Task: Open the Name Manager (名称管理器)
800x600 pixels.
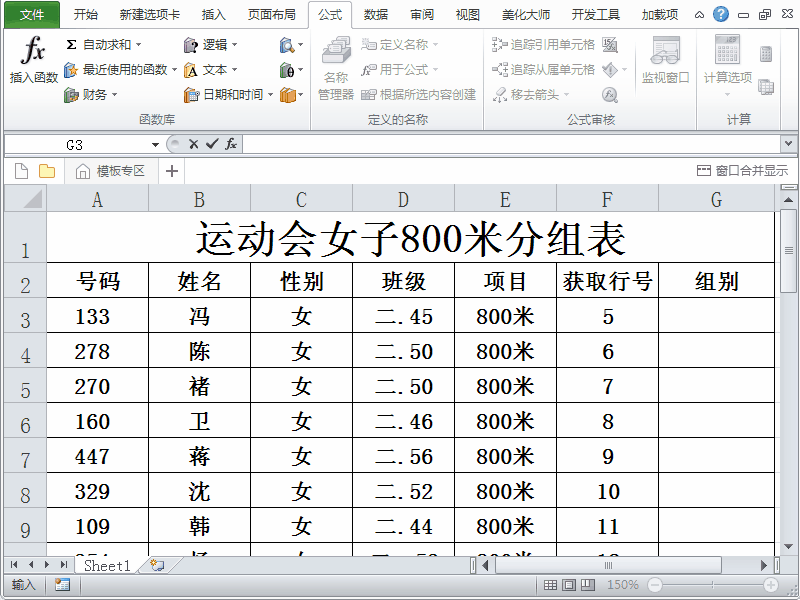Action: point(336,69)
